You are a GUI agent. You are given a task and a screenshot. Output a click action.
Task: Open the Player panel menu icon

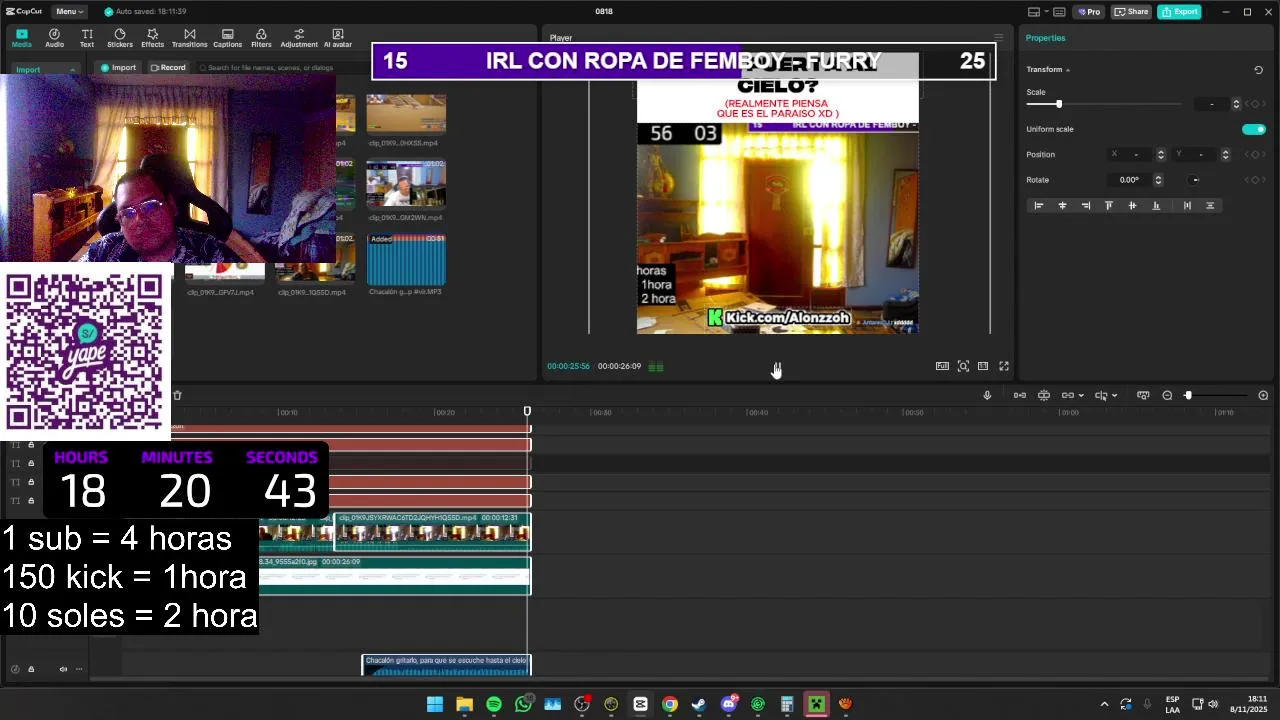click(997, 38)
